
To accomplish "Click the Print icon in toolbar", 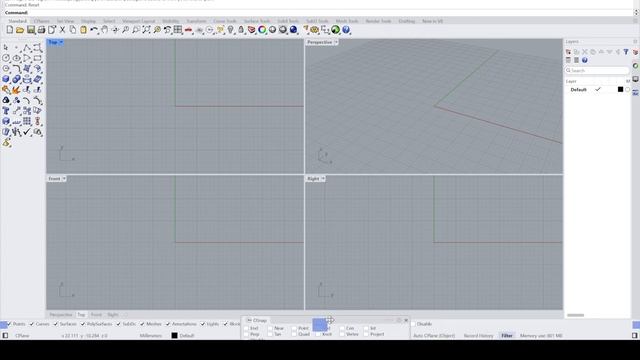I will point(41,30).
